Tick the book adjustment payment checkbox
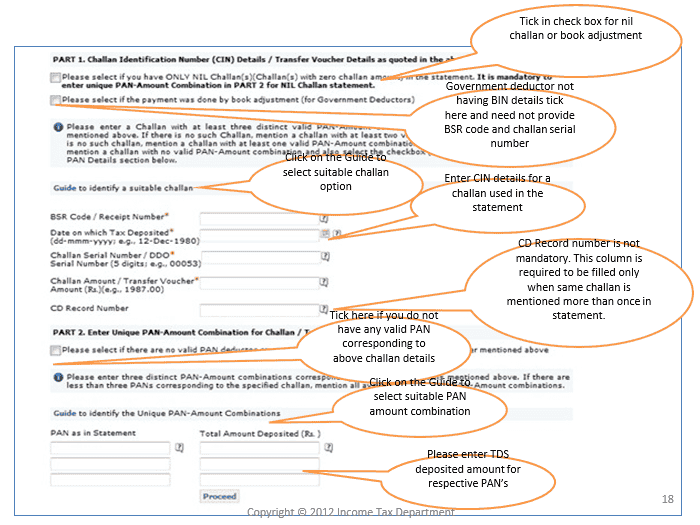Screen dimensions: 700x525 coord(55,100)
